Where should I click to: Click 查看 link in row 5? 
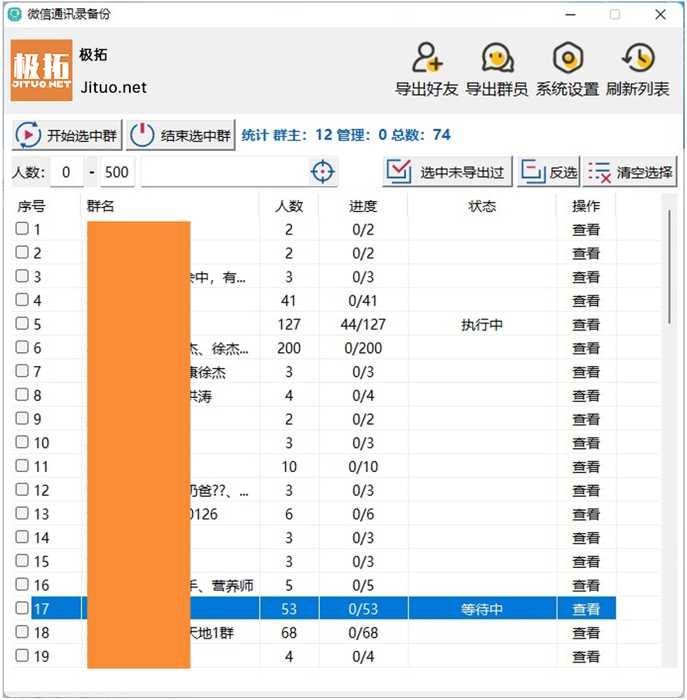pyautogui.click(x=586, y=325)
